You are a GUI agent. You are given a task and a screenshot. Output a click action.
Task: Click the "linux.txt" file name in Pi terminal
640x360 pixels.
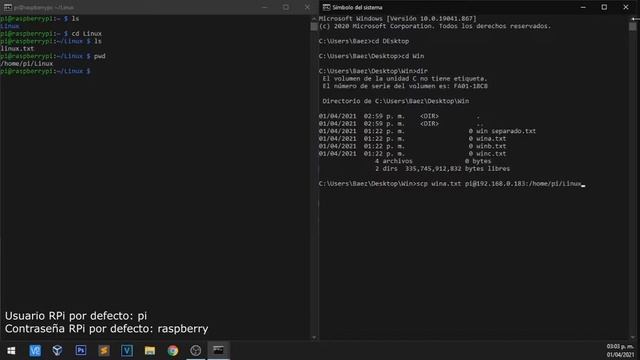[x=17, y=49]
